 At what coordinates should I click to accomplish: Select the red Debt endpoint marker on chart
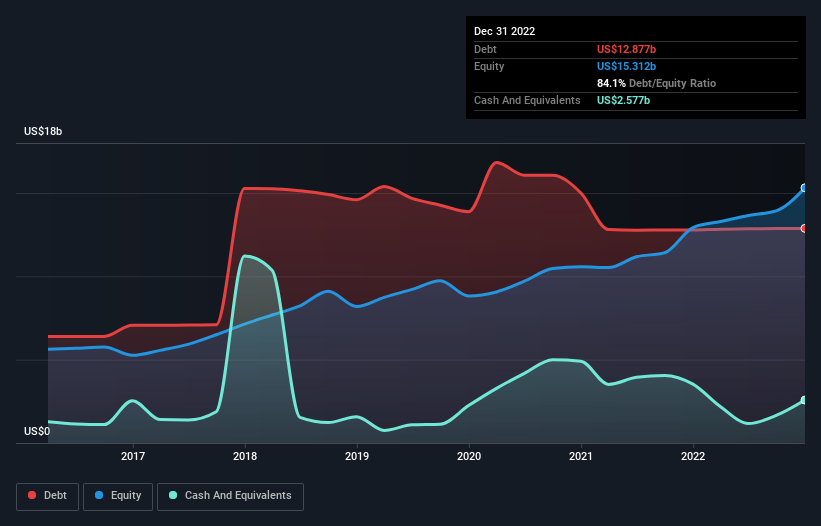tap(804, 229)
